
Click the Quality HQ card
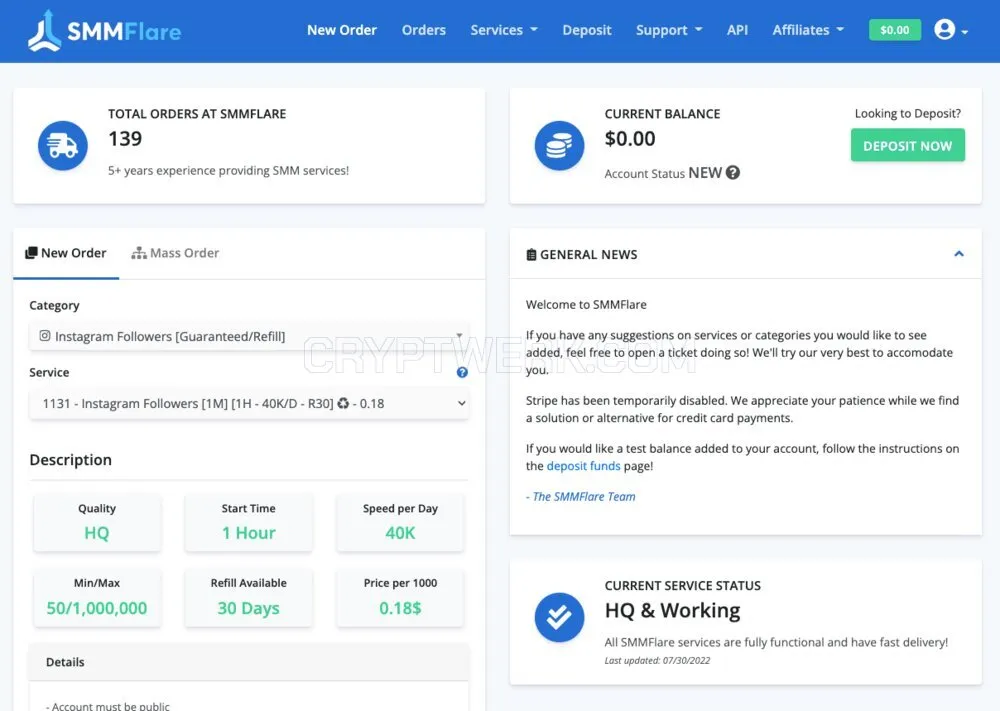[97, 522]
